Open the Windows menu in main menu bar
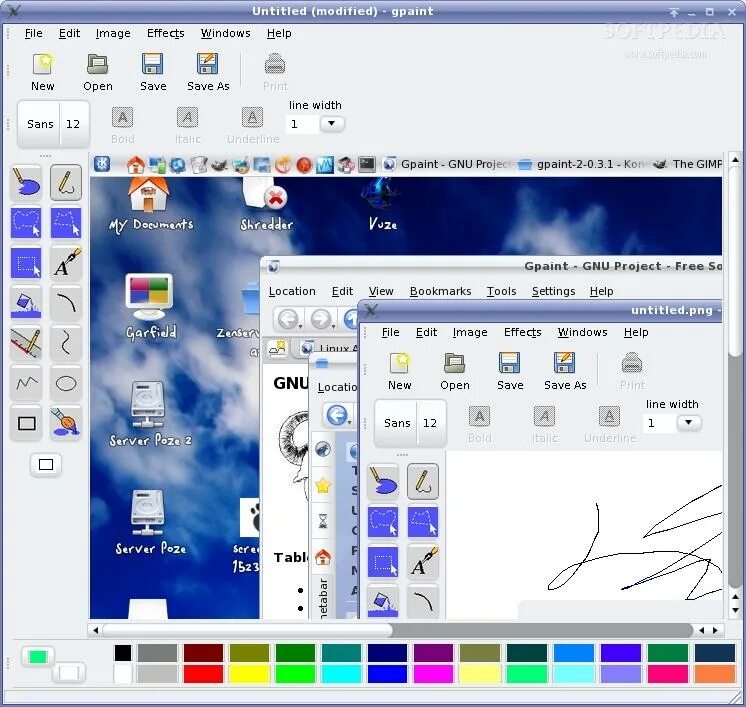This screenshot has width=746, height=707. (226, 33)
